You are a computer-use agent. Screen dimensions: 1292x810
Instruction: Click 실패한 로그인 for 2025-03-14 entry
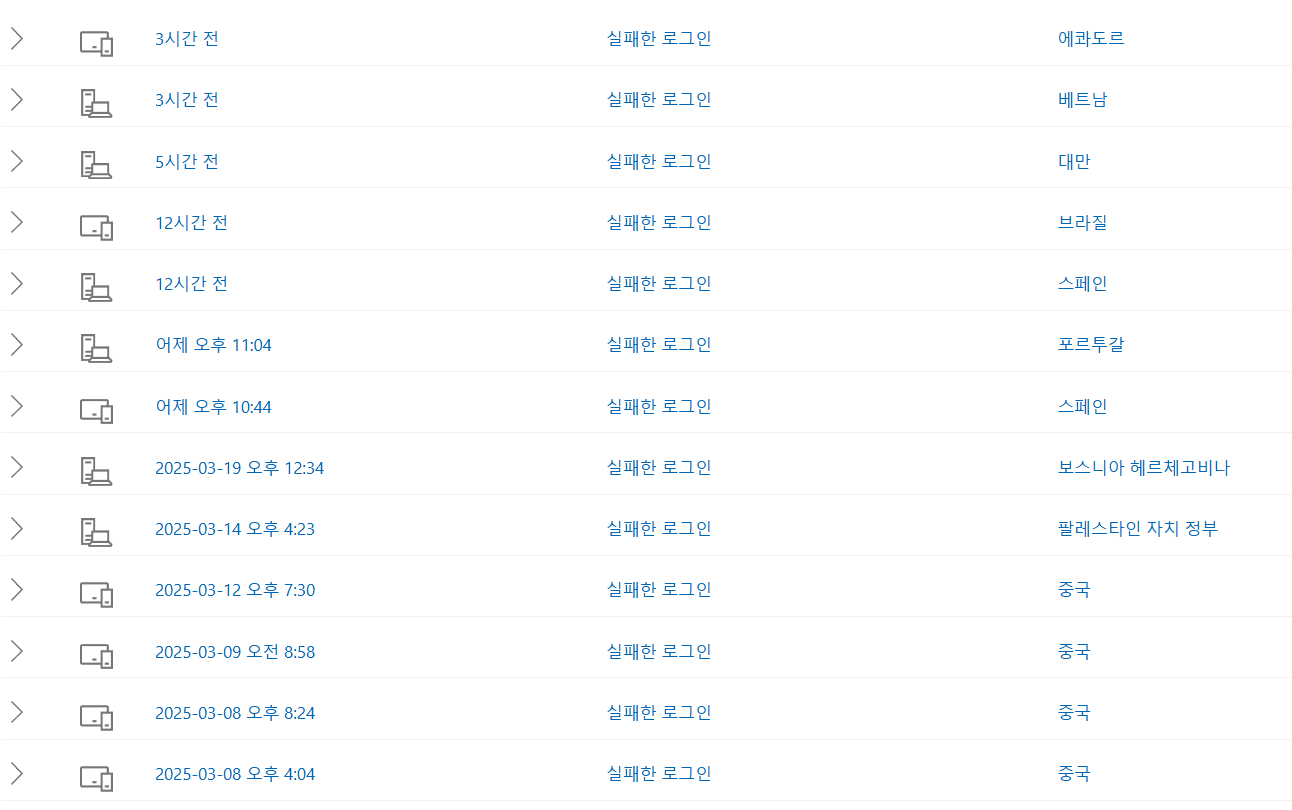click(x=659, y=529)
